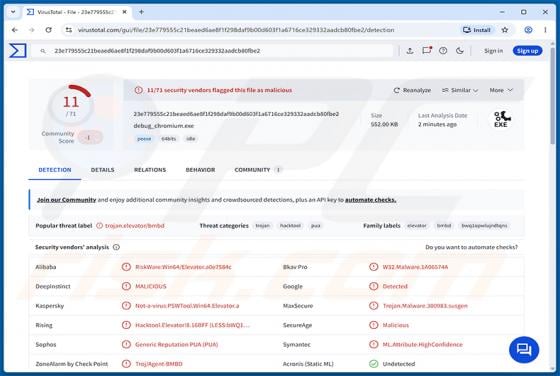
Task: Expand the Similar dropdown
Action: coord(460,90)
